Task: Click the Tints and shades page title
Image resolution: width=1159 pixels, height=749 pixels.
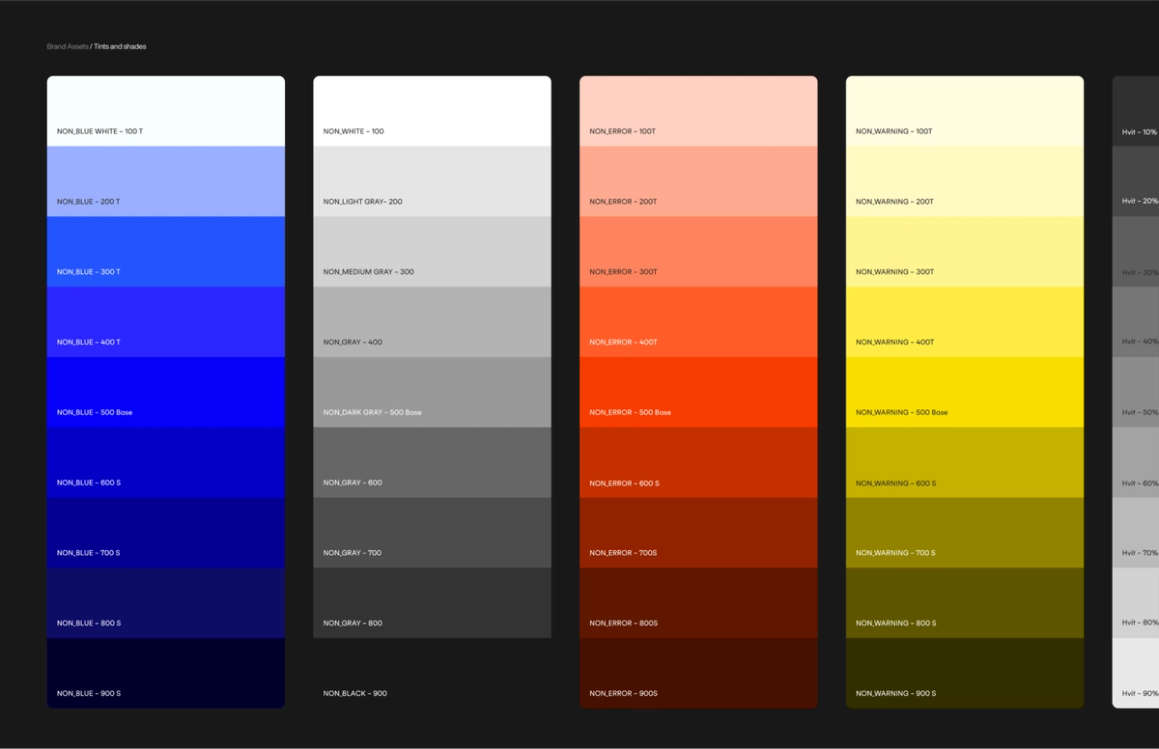Action: [122, 46]
